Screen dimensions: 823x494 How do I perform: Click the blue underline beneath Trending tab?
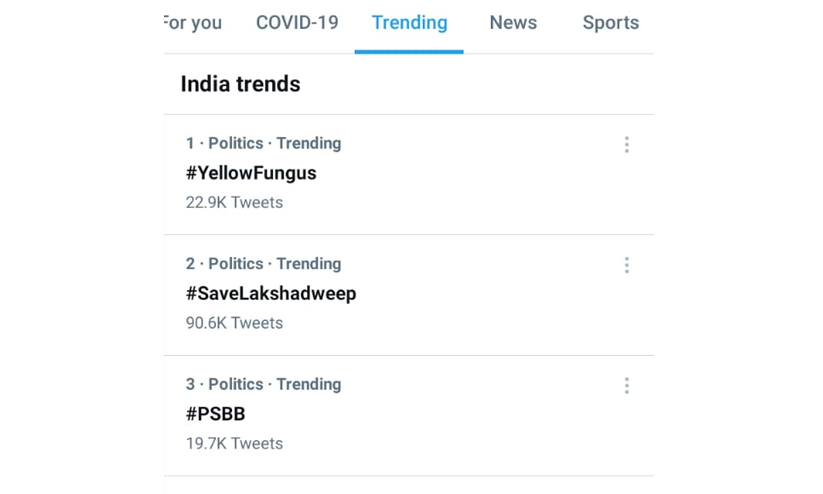(409, 51)
